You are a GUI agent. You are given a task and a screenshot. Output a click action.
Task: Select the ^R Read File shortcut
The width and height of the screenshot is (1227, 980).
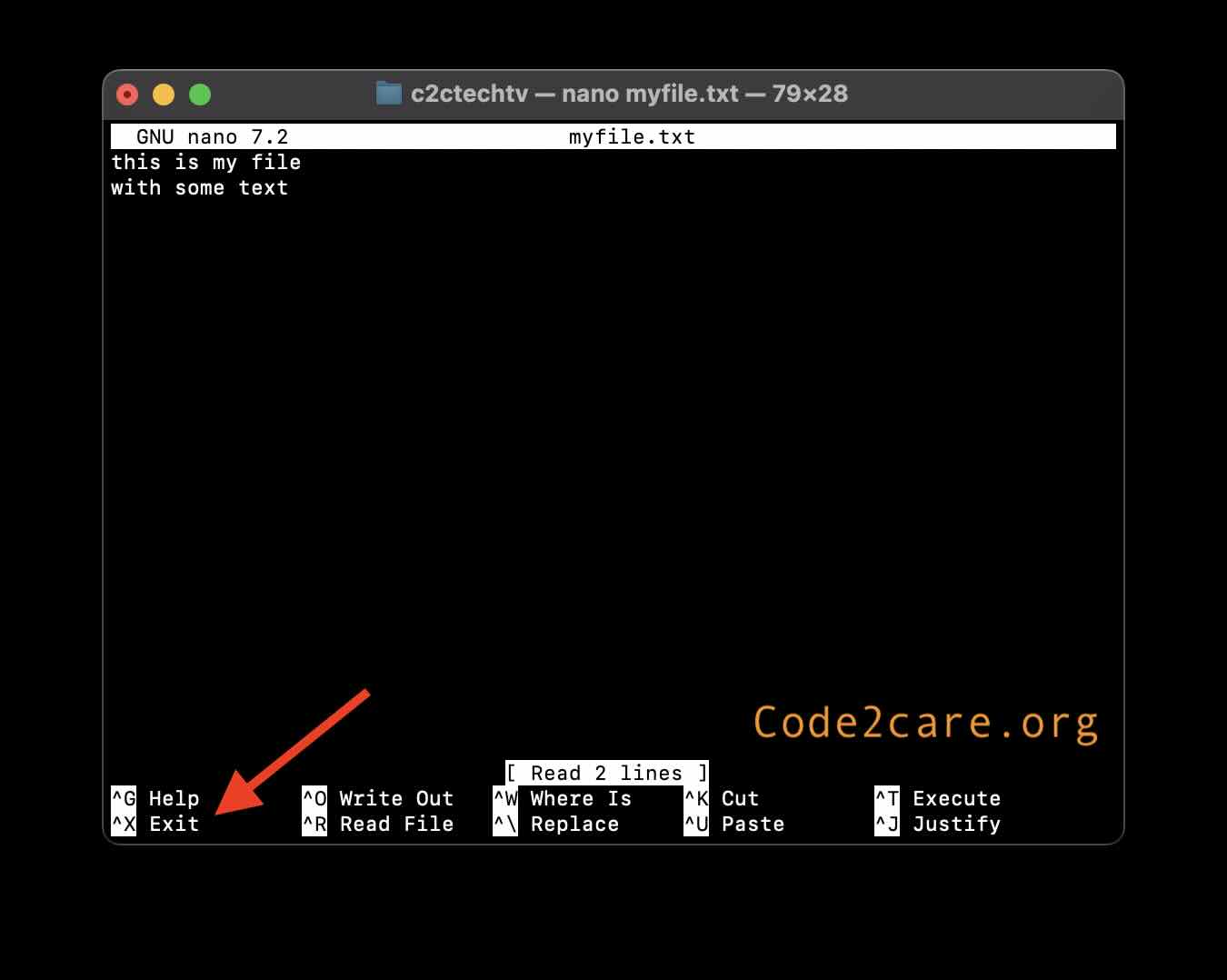pos(378,824)
